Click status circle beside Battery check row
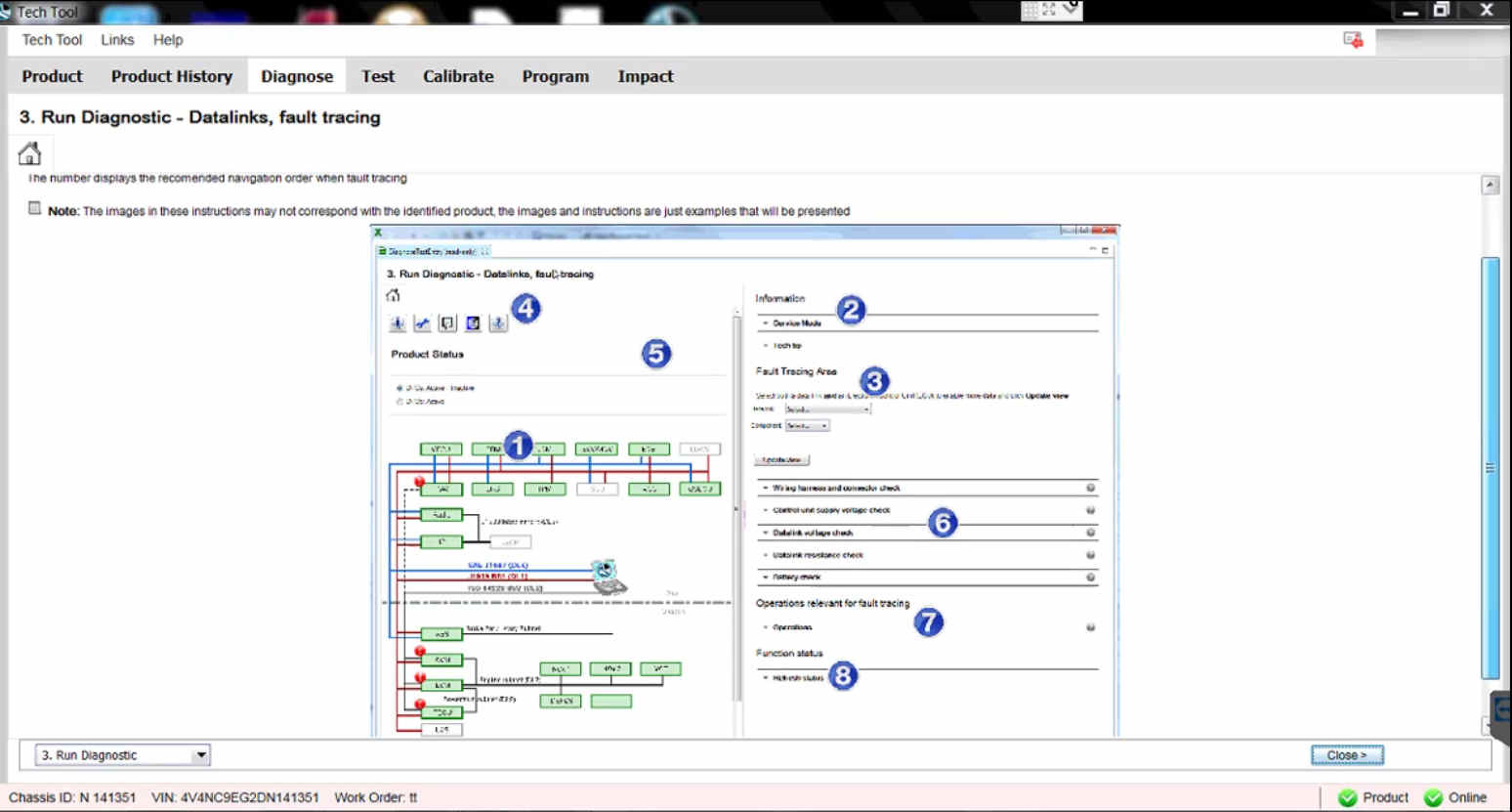 (x=1090, y=577)
